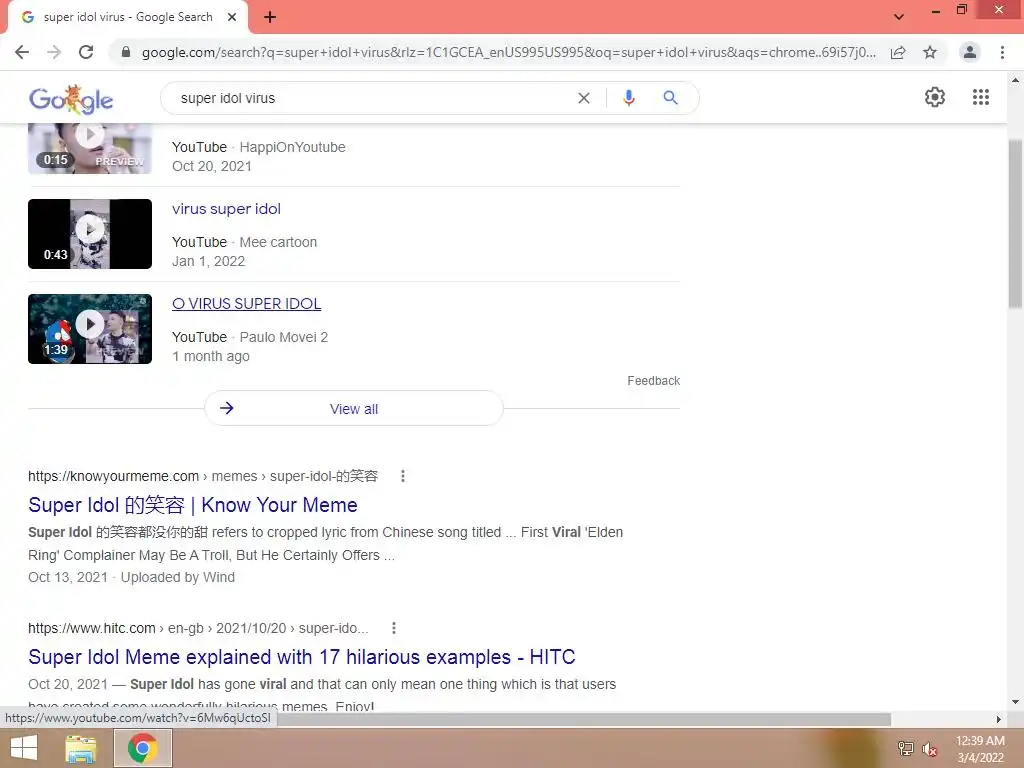Click the horizontal scrollbar right arrow
The height and width of the screenshot is (768, 1024).
click(x=998, y=719)
